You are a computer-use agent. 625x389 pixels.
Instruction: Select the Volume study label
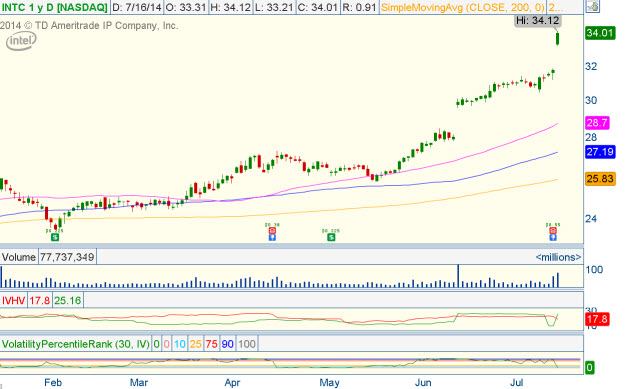pos(19,257)
